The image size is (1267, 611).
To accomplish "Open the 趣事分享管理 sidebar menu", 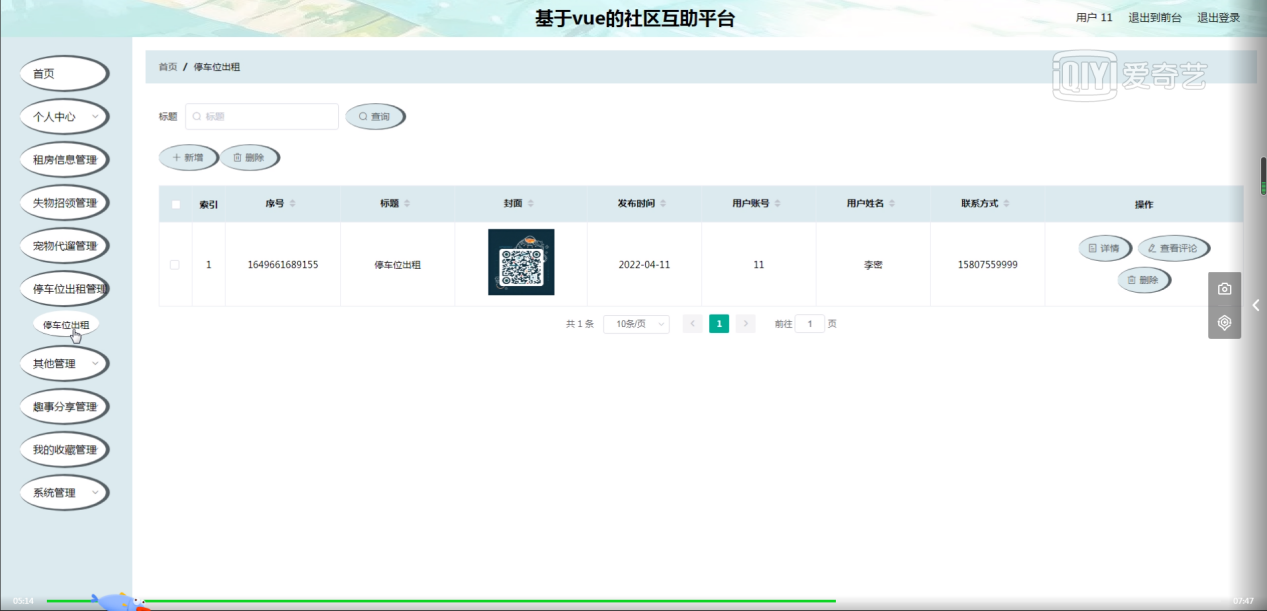I will click(x=64, y=407).
